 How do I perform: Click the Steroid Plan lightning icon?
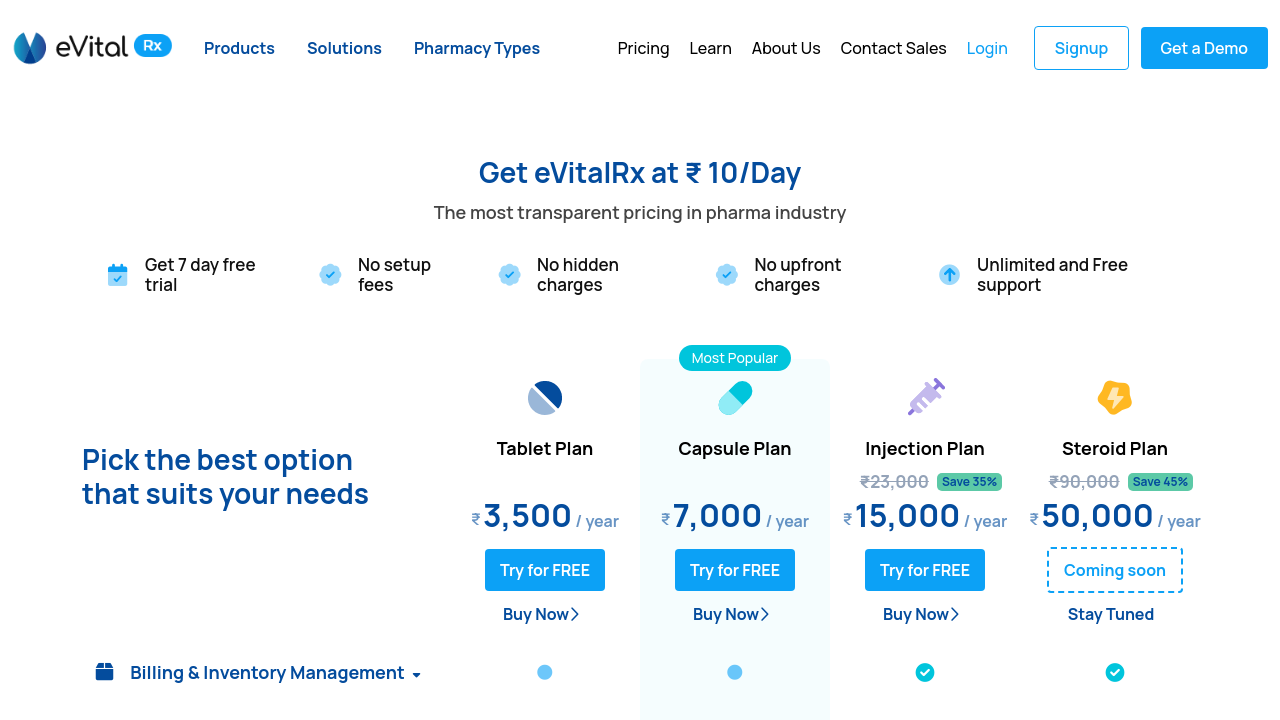coord(1114,397)
